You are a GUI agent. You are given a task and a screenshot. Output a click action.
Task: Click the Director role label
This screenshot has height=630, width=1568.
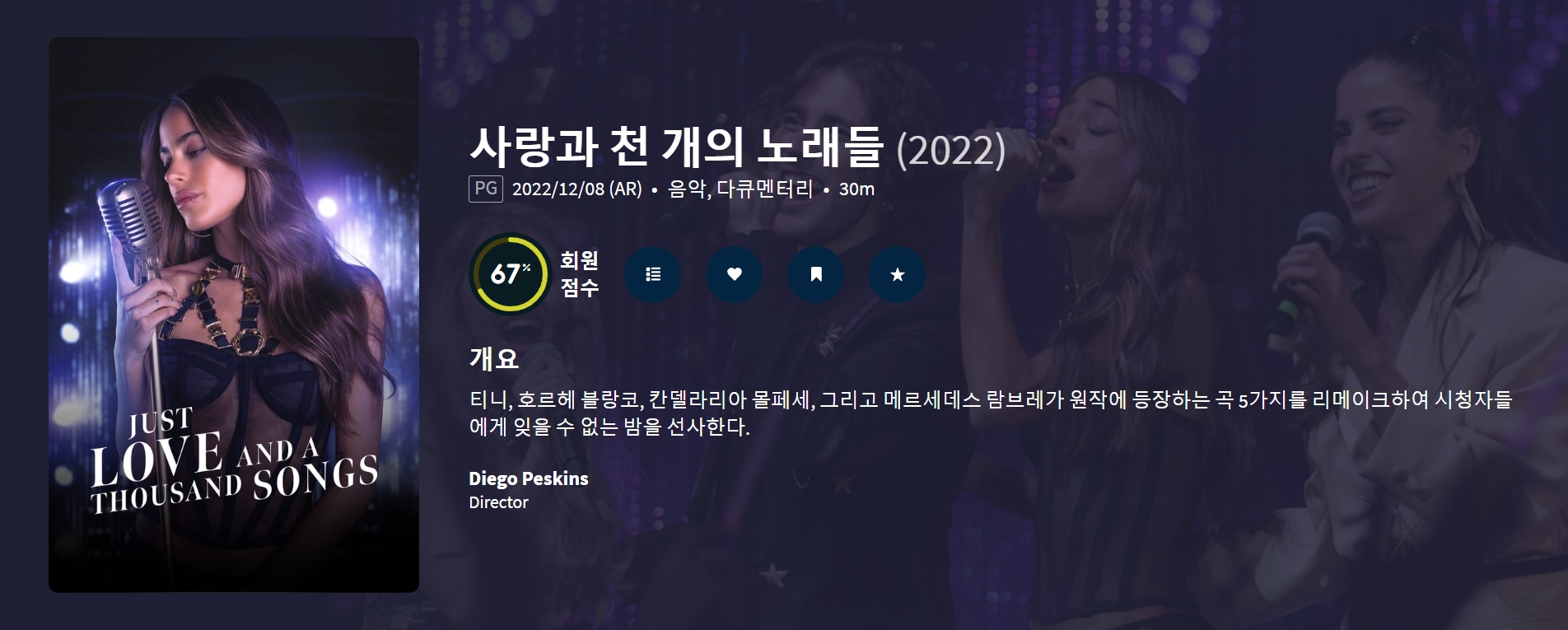coord(499,502)
